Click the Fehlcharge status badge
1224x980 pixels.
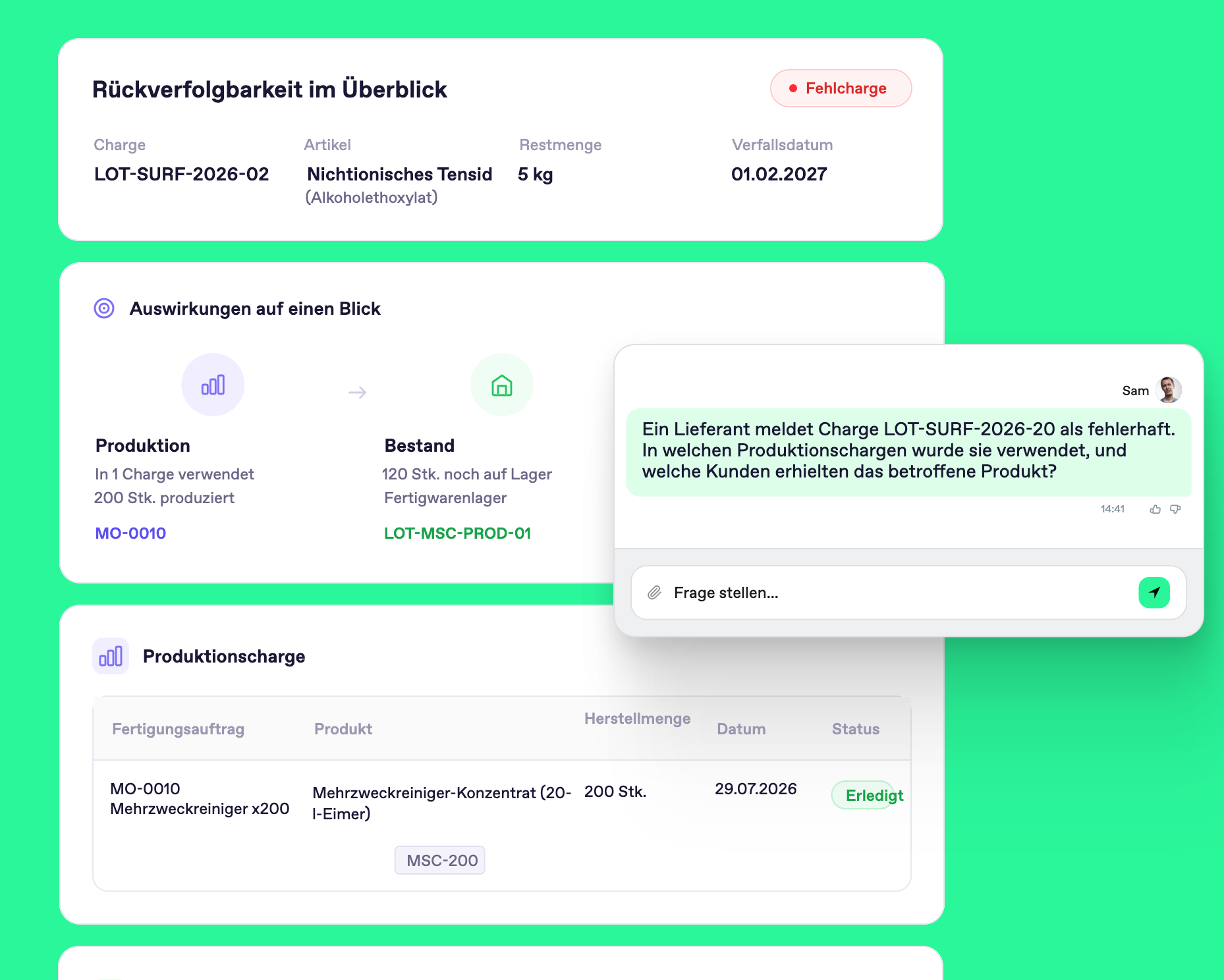(x=841, y=88)
